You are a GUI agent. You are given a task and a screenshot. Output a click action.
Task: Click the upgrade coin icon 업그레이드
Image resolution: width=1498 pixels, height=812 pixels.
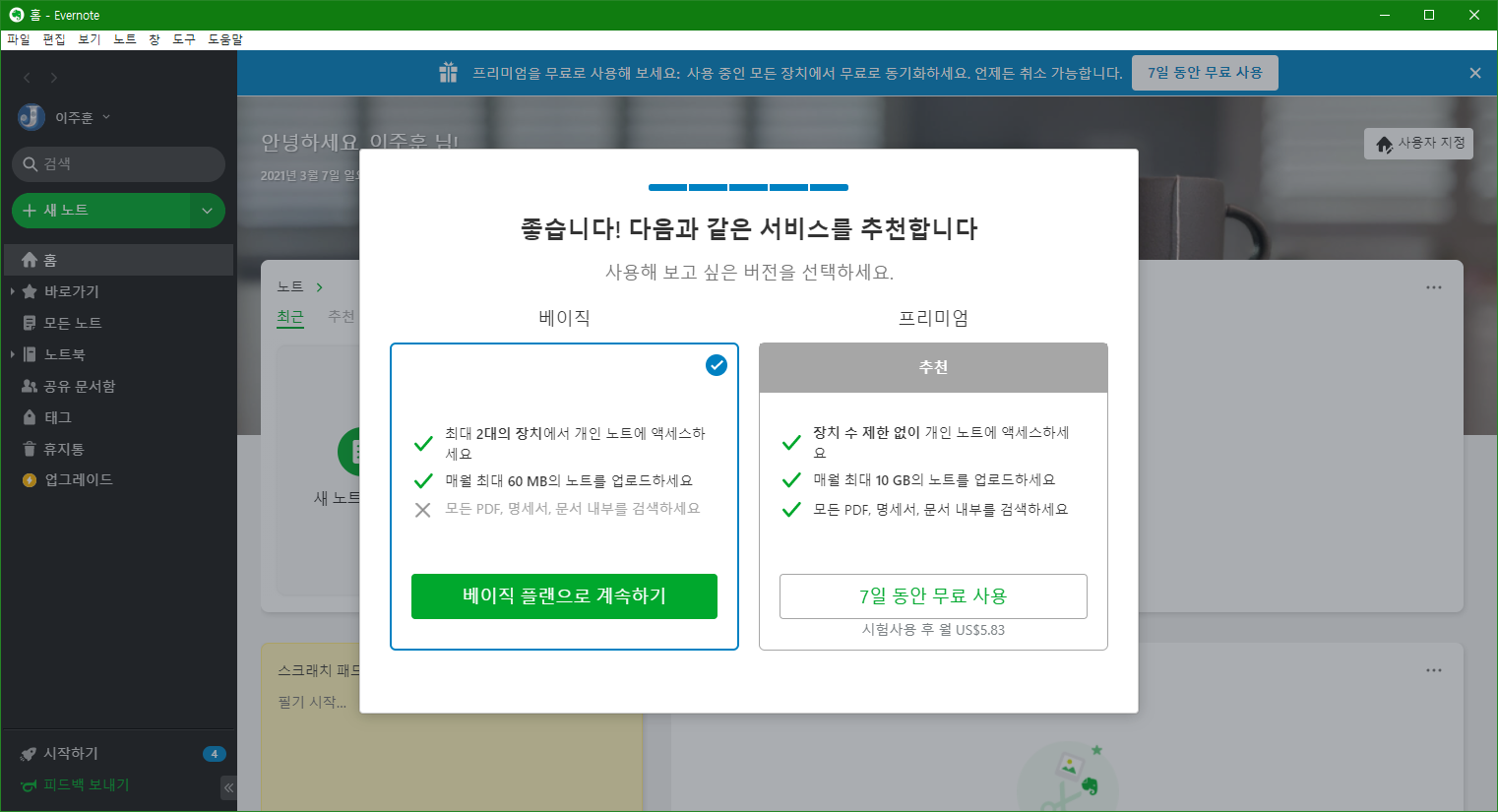coord(30,480)
